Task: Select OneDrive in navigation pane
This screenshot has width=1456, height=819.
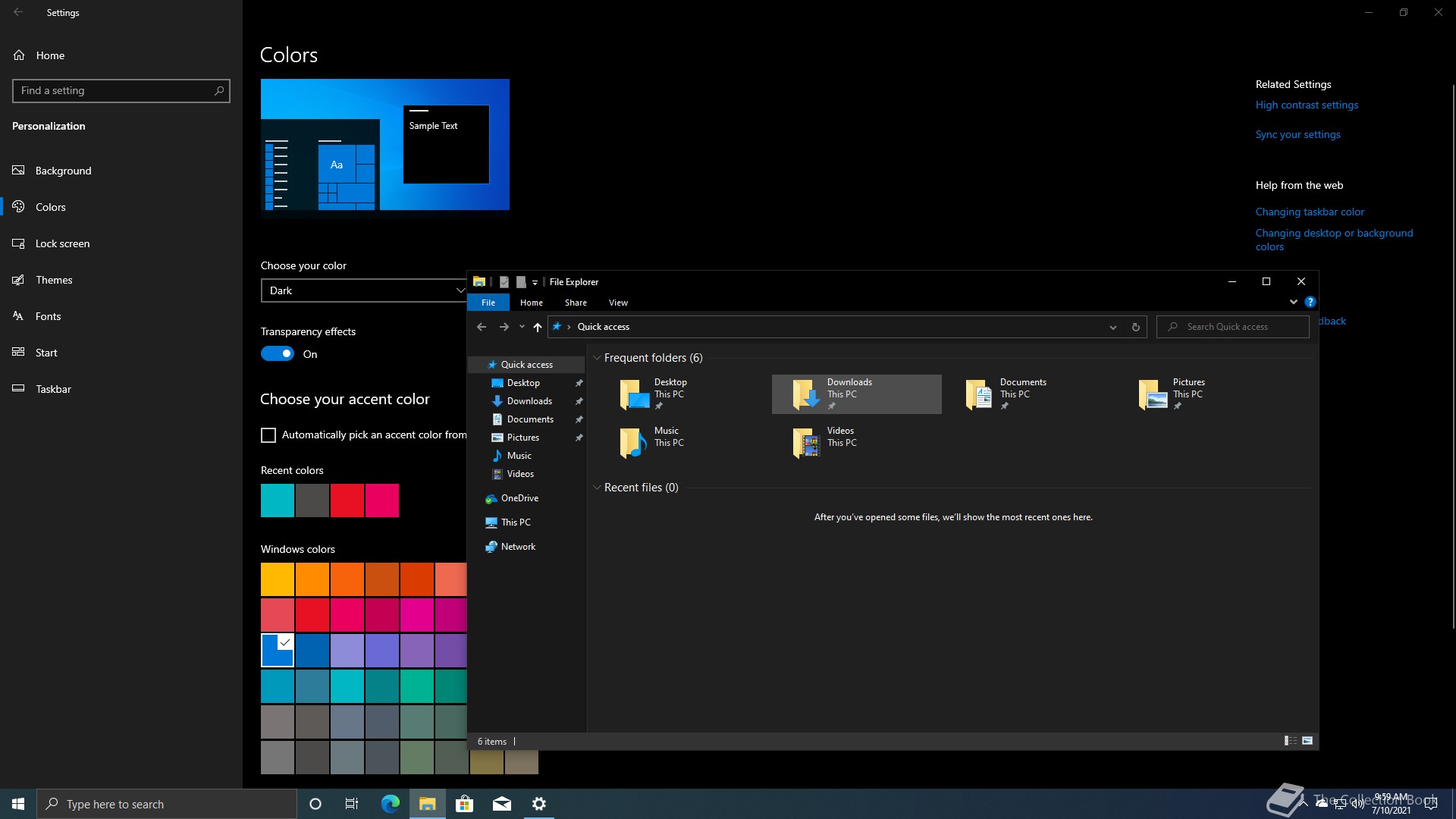Action: pos(519,498)
